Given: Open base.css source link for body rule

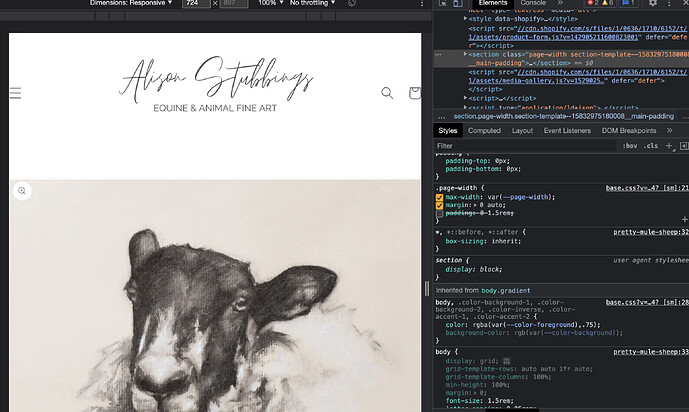Looking at the screenshot, I should 647,302.
